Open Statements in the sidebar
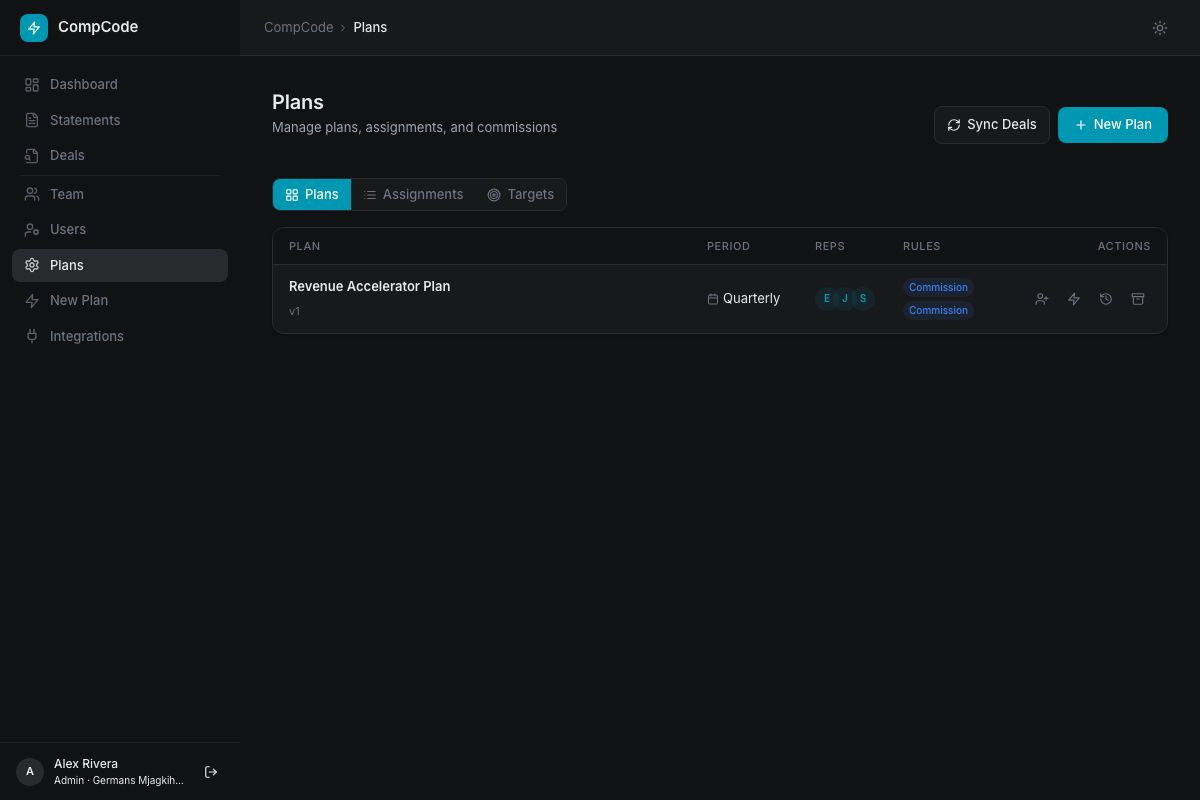The image size is (1200, 800). tap(120, 120)
